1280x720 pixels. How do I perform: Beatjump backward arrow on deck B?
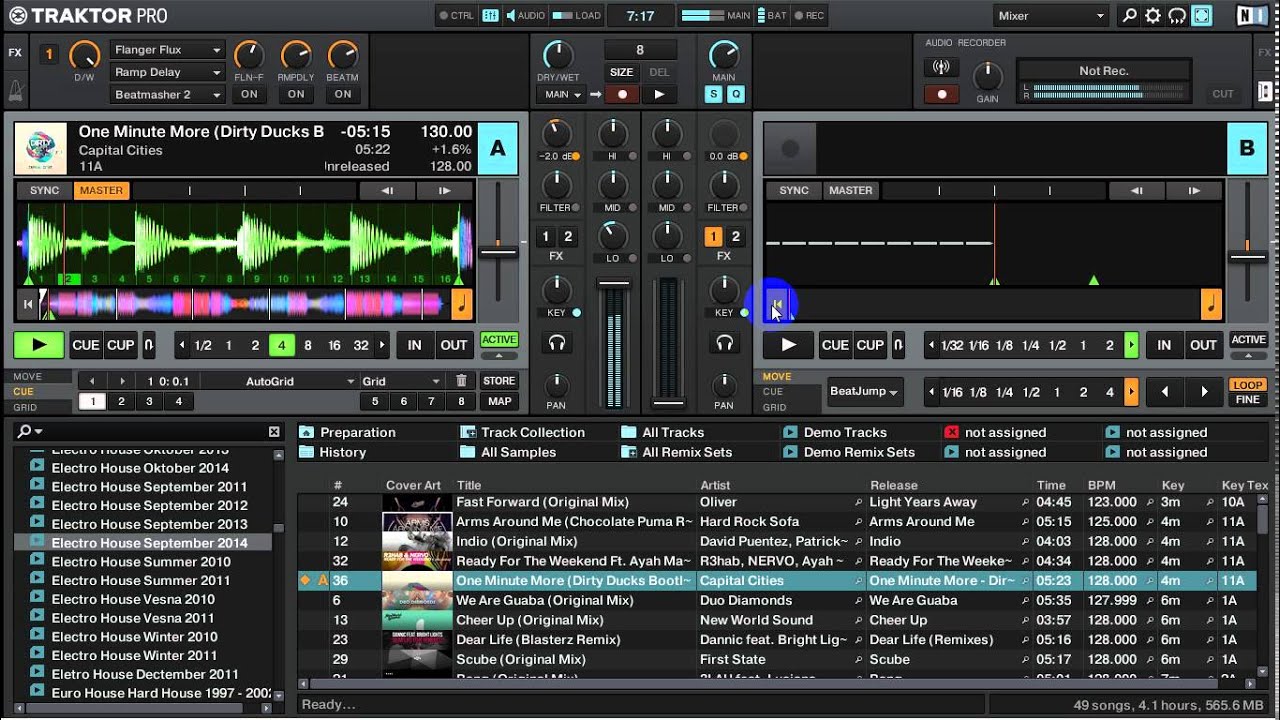1164,392
